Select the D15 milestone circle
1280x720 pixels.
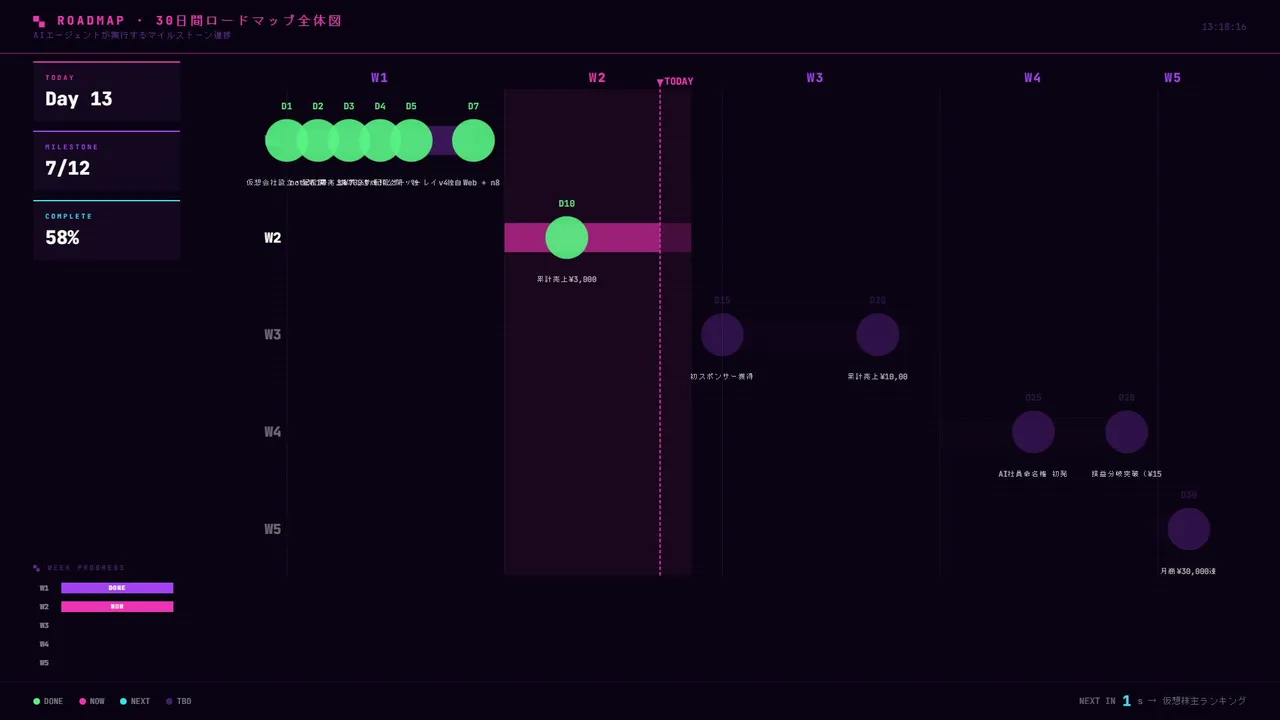pos(722,334)
